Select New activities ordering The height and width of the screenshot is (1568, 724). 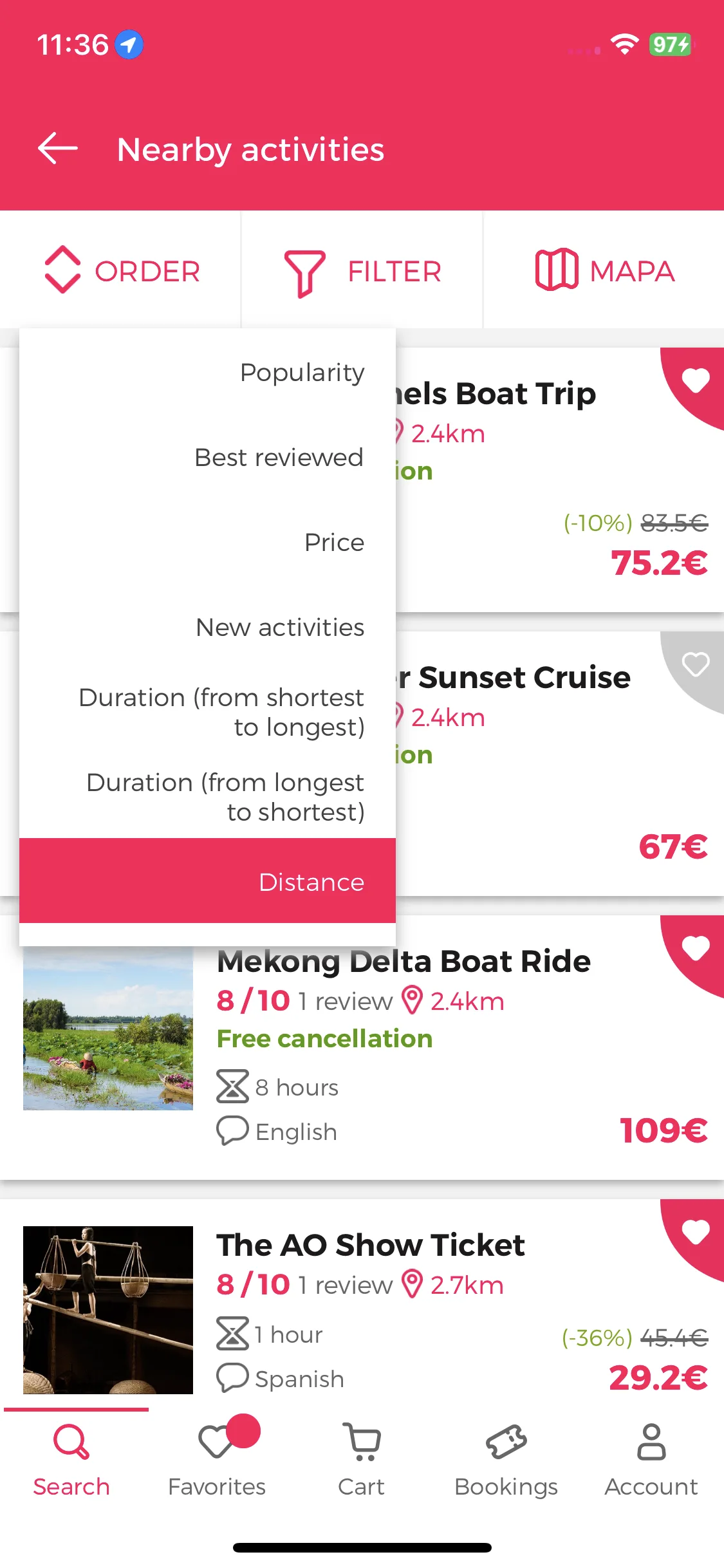coord(207,627)
